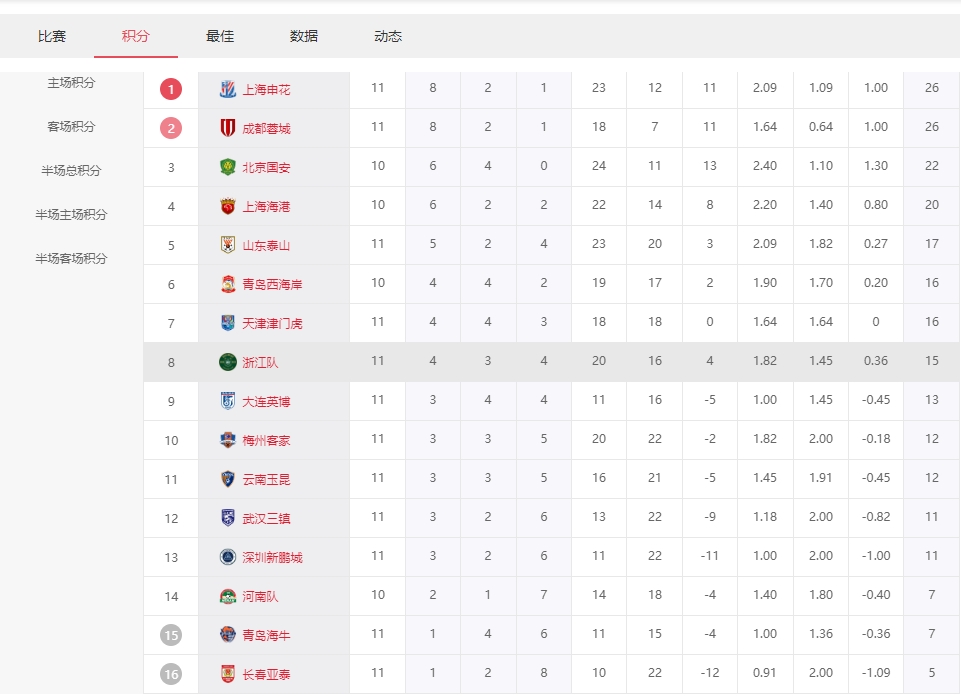This screenshot has height=696, width=961.
Task: Go to the 动态 tab
Action: pos(388,36)
